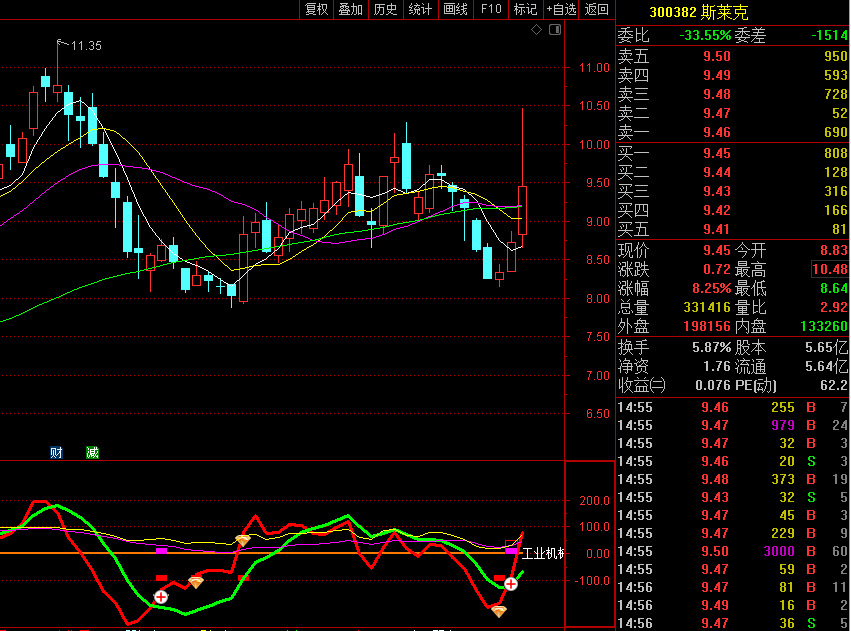Click the diamond icon above the chart

pyautogui.click(x=536, y=30)
